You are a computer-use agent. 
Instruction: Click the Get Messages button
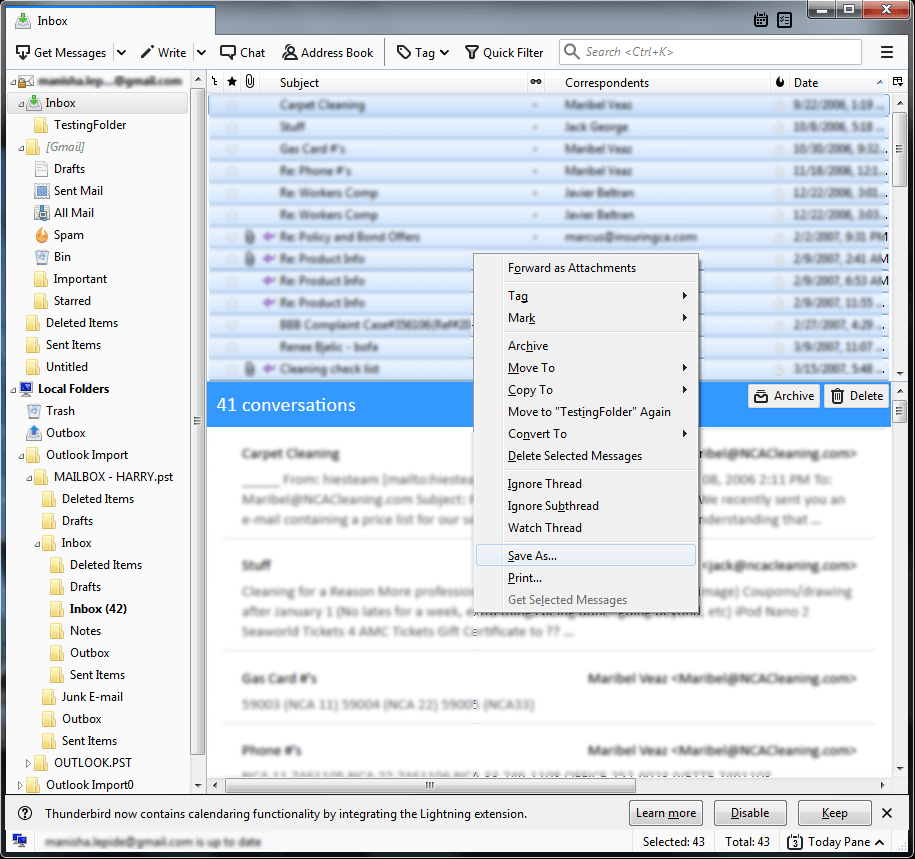[x=61, y=53]
